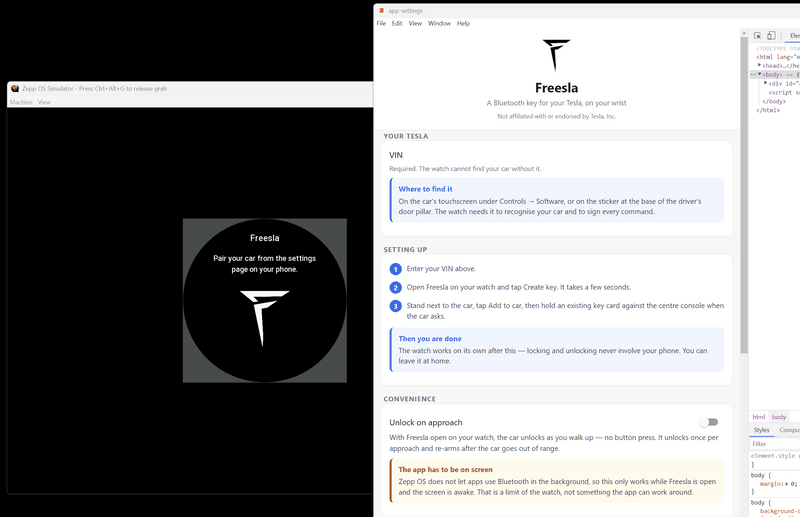Image resolution: width=800 pixels, height=517 pixels.
Task: Open the Machine menu in Zepp OS Simulator
Action: [21, 102]
